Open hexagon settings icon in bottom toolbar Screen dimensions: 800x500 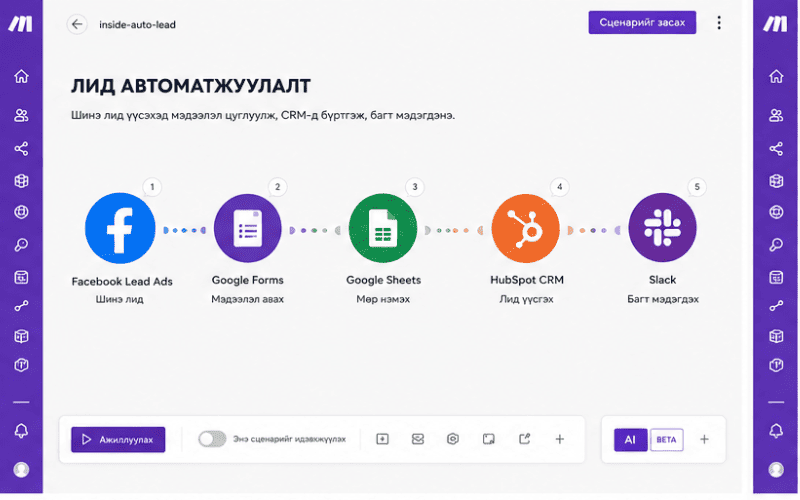pyautogui.click(x=453, y=439)
